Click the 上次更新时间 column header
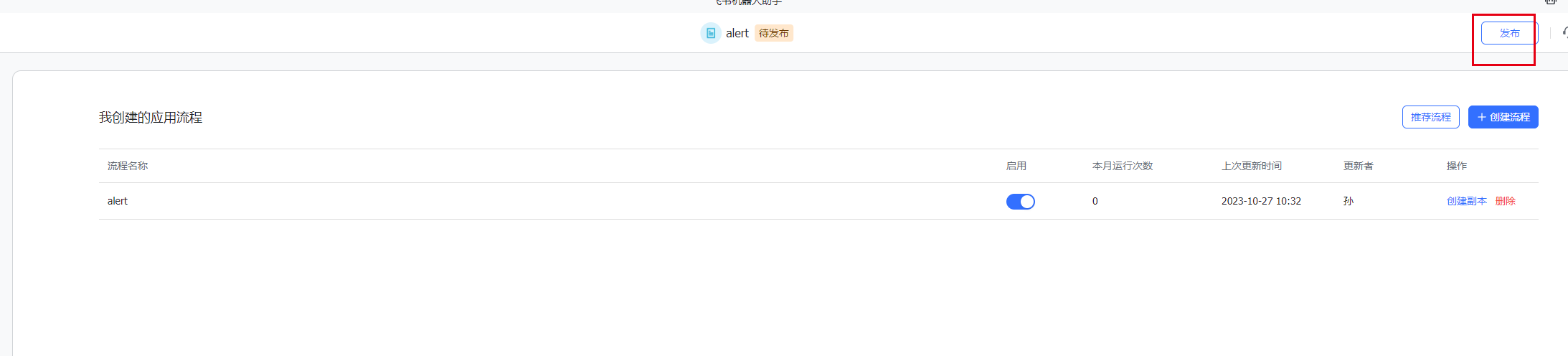 1251,166
